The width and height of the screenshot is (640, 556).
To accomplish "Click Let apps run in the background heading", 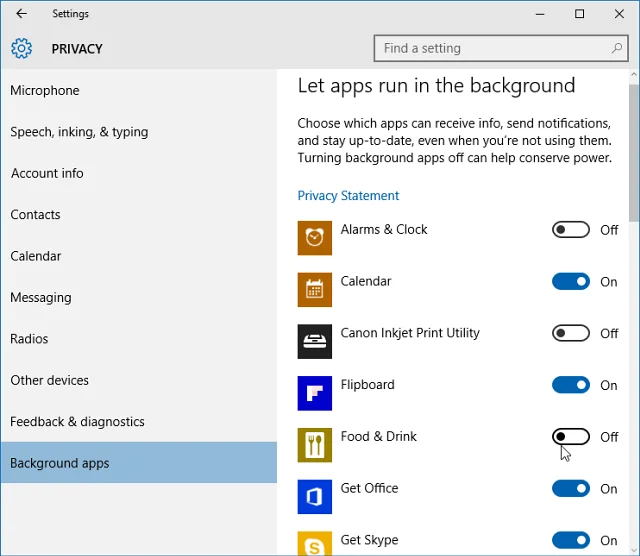I will [436, 86].
